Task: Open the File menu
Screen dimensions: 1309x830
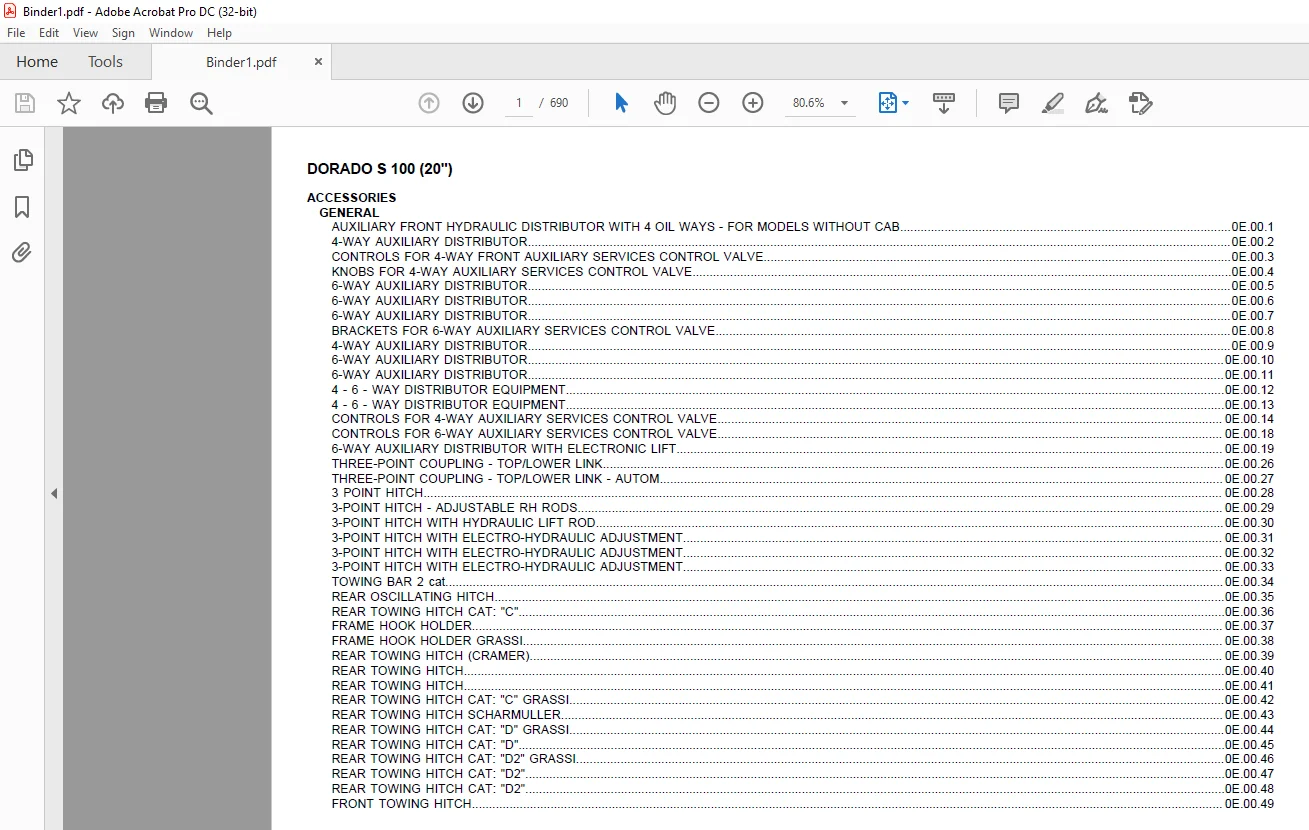Action: coord(16,33)
